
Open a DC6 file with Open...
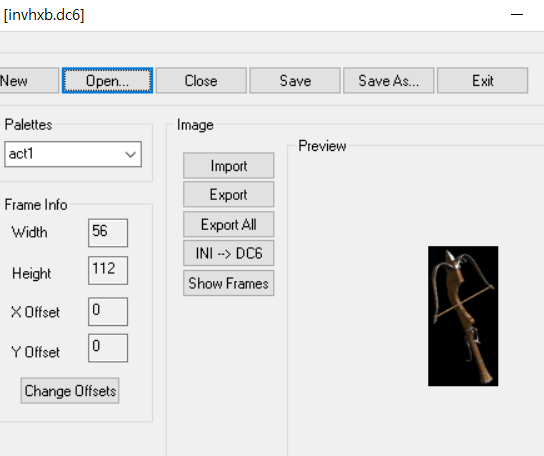[x=107, y=81]
